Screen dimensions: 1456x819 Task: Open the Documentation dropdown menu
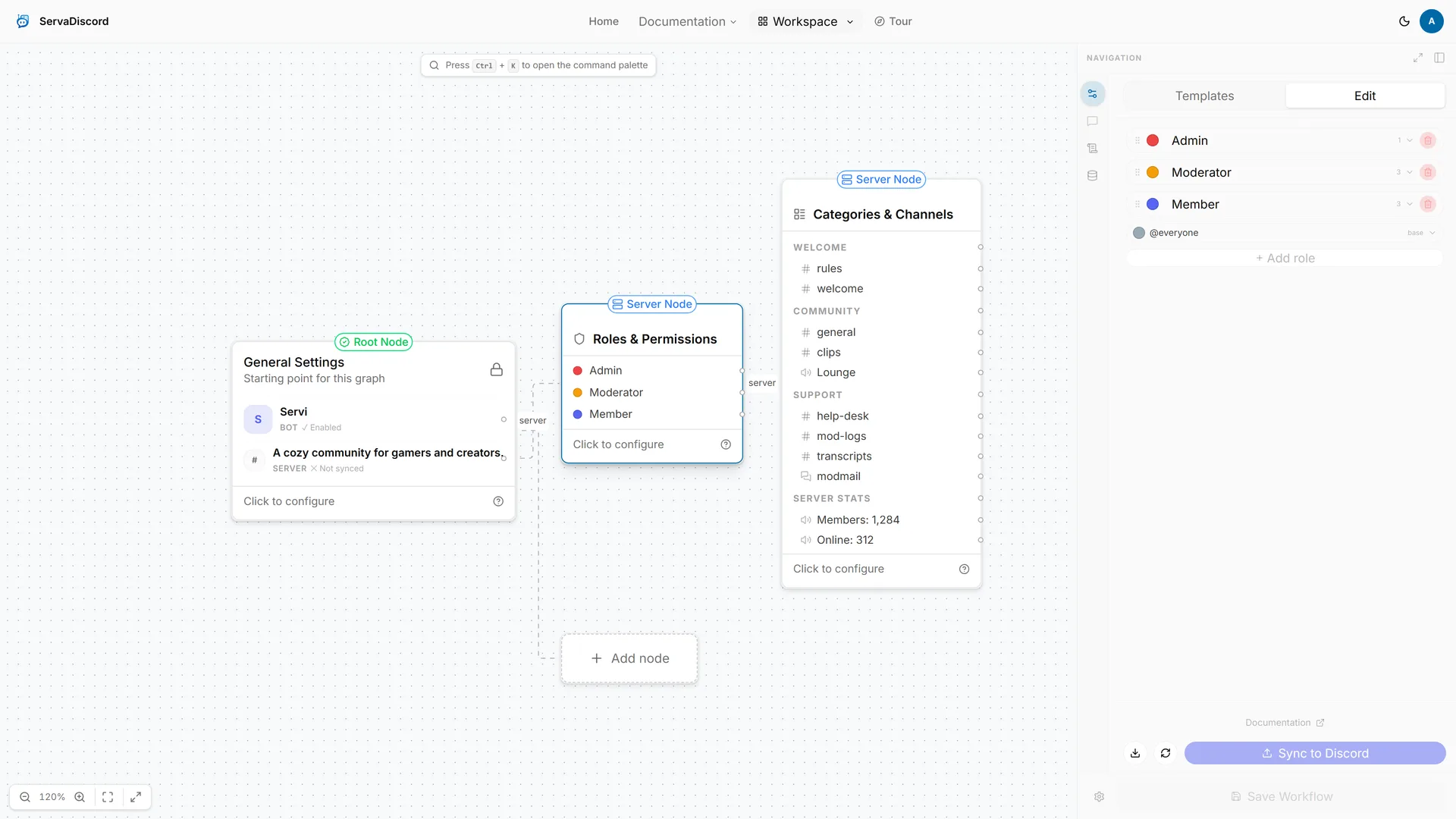(x=687, y=21)
